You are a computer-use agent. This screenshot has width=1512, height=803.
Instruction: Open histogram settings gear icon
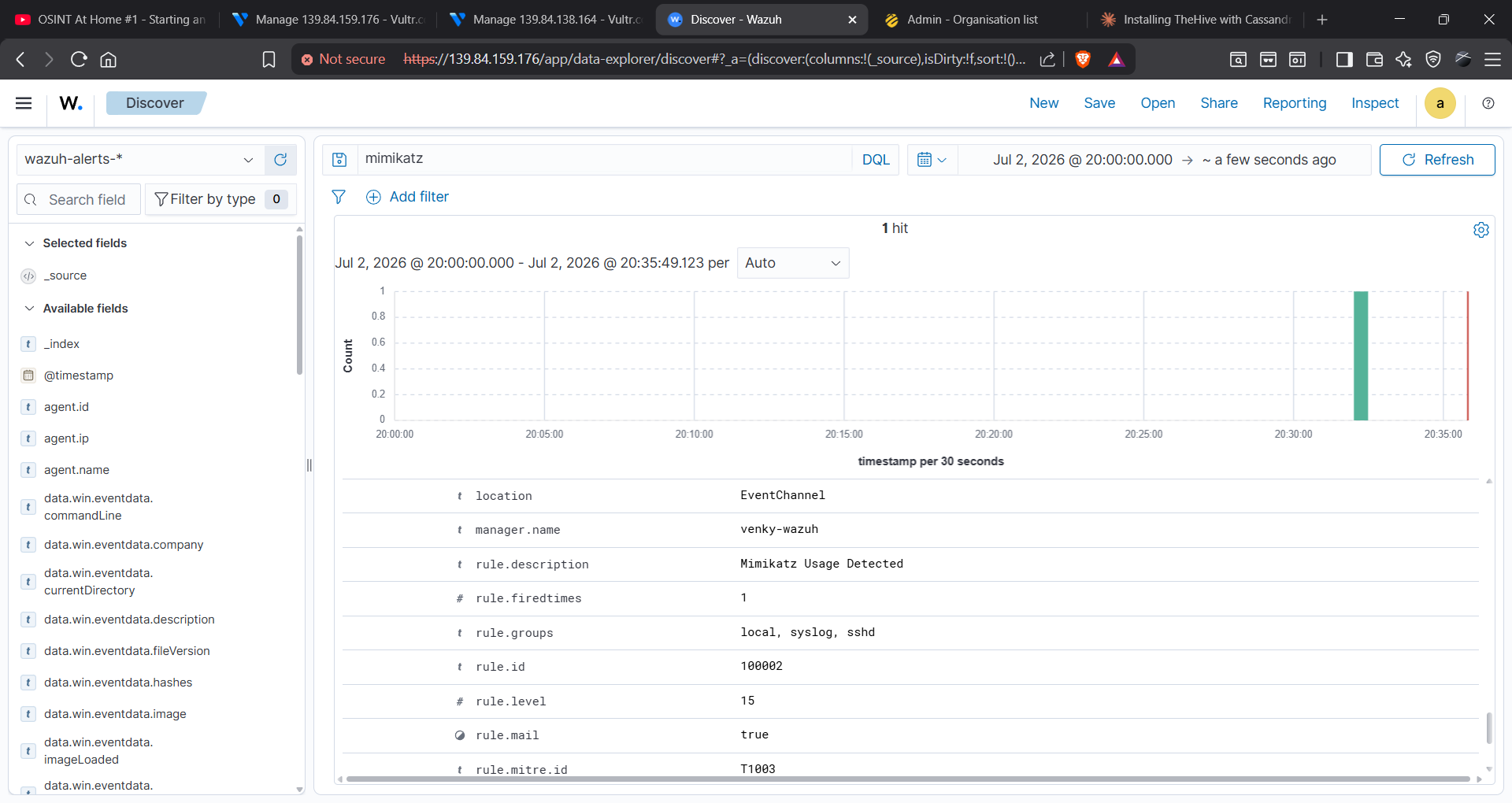pyautogui.click(x=1480, y=229)
